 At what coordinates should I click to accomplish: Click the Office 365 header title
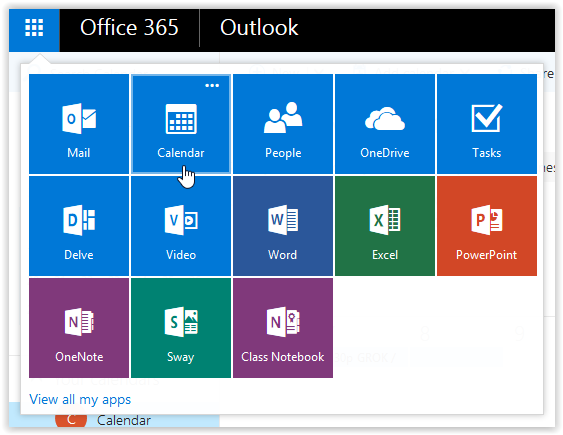point(129,28)
